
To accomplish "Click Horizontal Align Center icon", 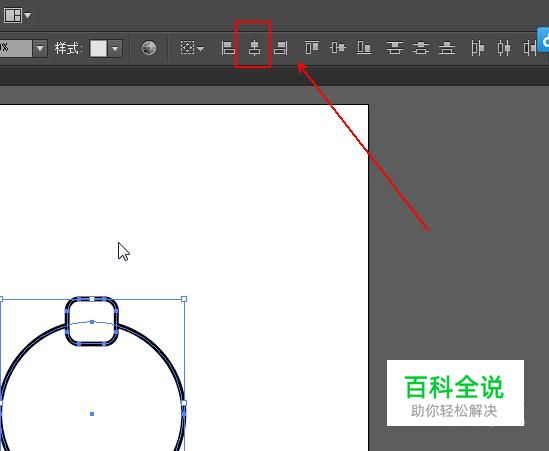I will point(255,48).
